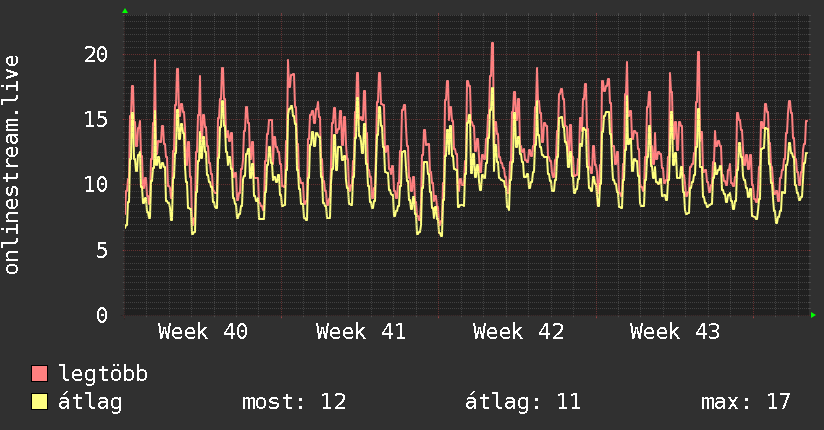This screenshot has height=430, width=824.
Task: Click the Week 42 axis label
Action: pyautogui.click(x=518, y=332)
